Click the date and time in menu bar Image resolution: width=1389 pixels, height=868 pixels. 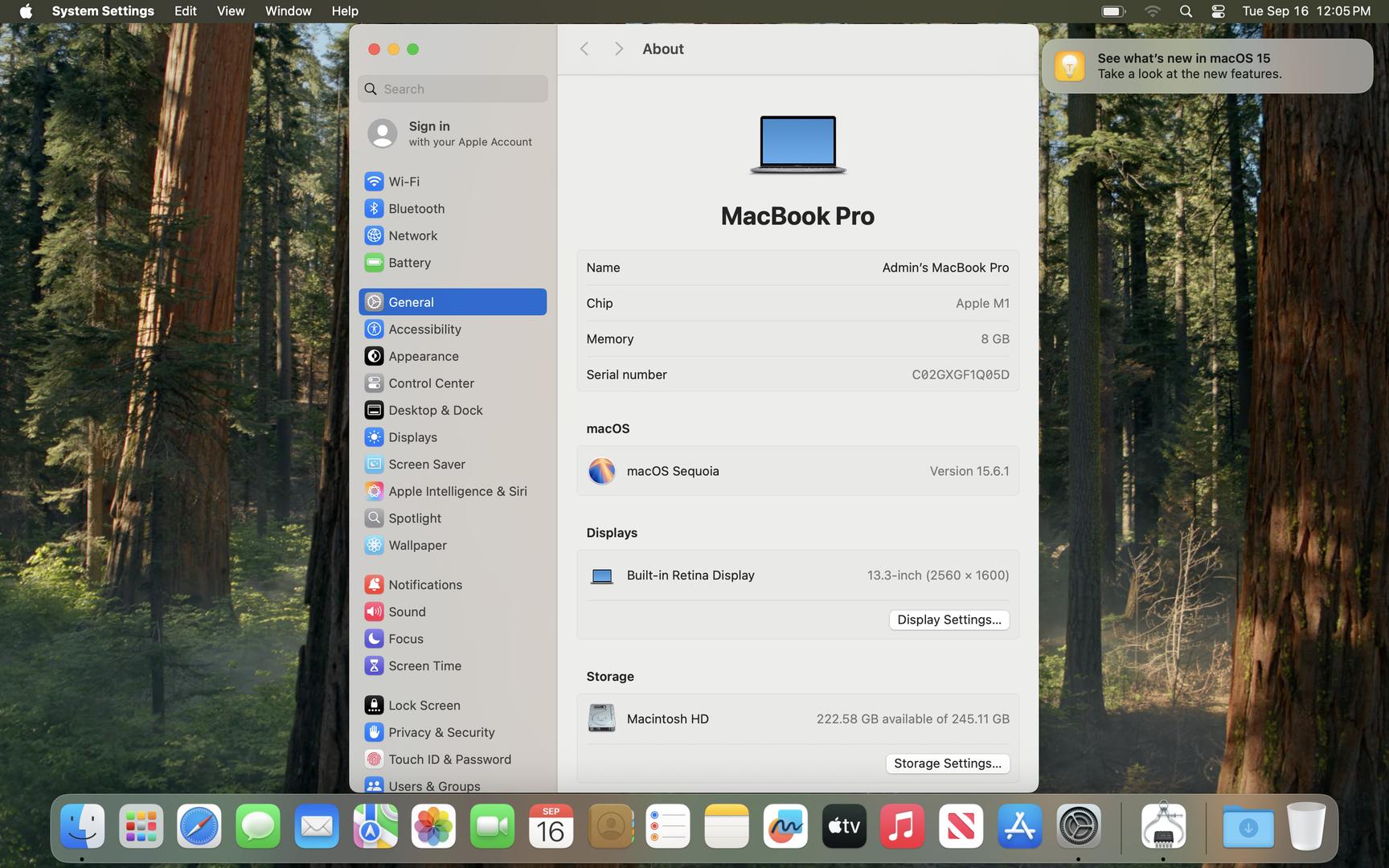[x=1306, y=11]
